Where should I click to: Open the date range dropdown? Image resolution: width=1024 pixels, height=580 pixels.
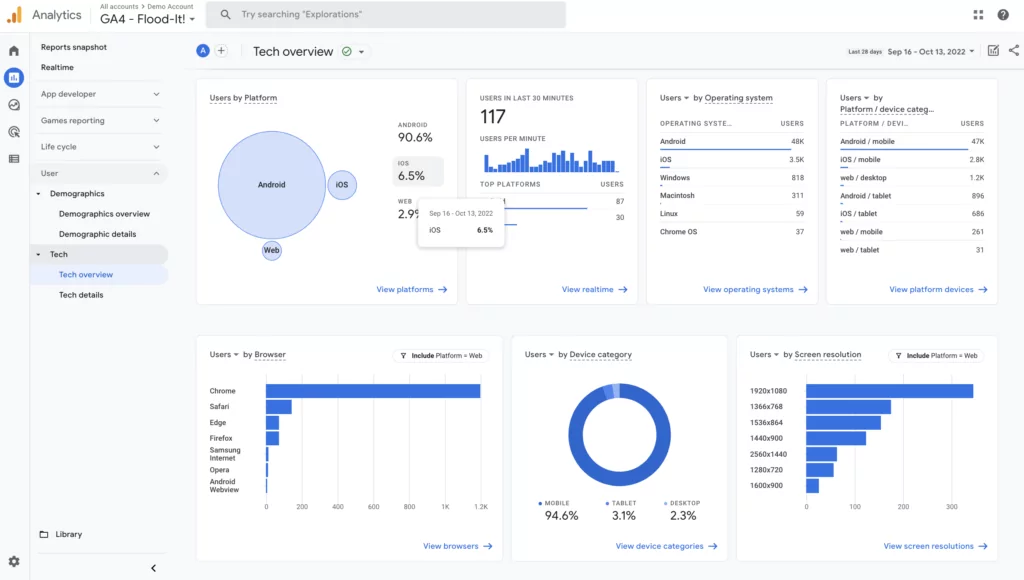pos(929,51)
